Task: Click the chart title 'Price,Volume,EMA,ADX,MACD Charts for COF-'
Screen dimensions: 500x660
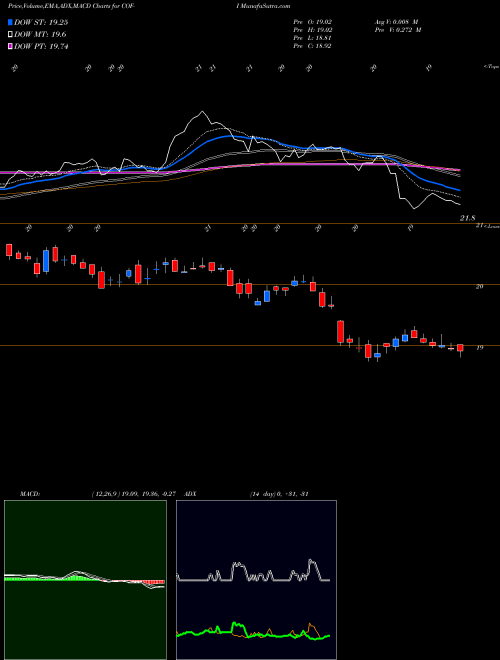Action: tap(71, 6)
